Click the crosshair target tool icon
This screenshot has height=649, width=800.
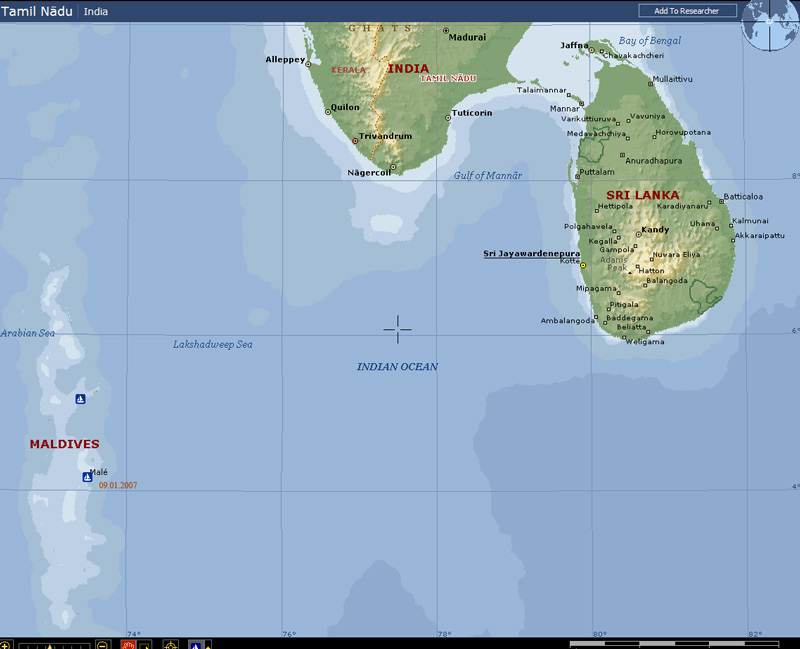(x=171, y=644)
